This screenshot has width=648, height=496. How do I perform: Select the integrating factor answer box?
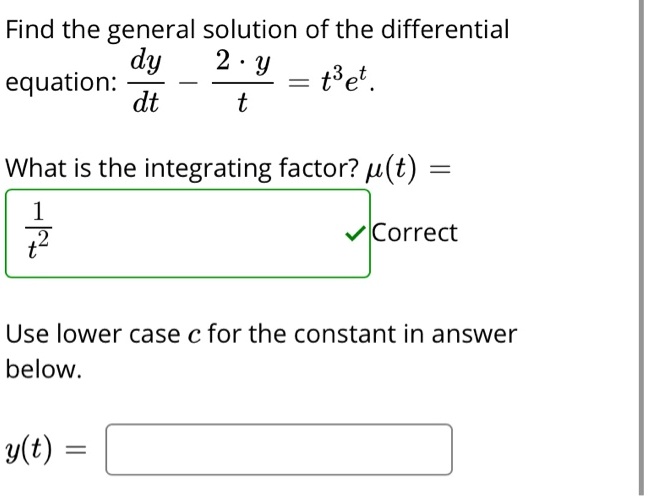[x=188, y=234]
